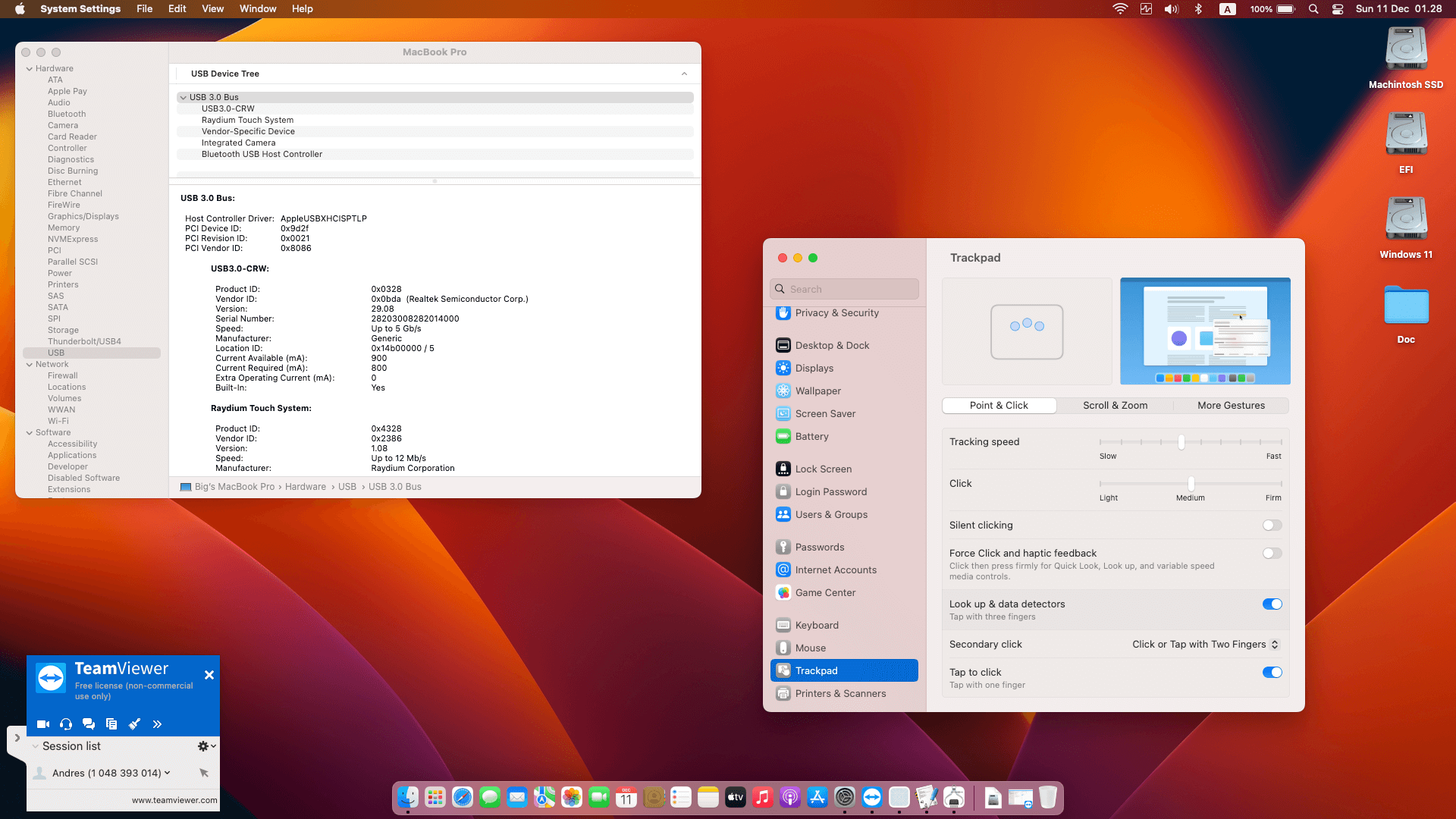1456x819 pixels.
Task: Click the trackpad gesture preview thumbnail
Action: point(1027,331)
